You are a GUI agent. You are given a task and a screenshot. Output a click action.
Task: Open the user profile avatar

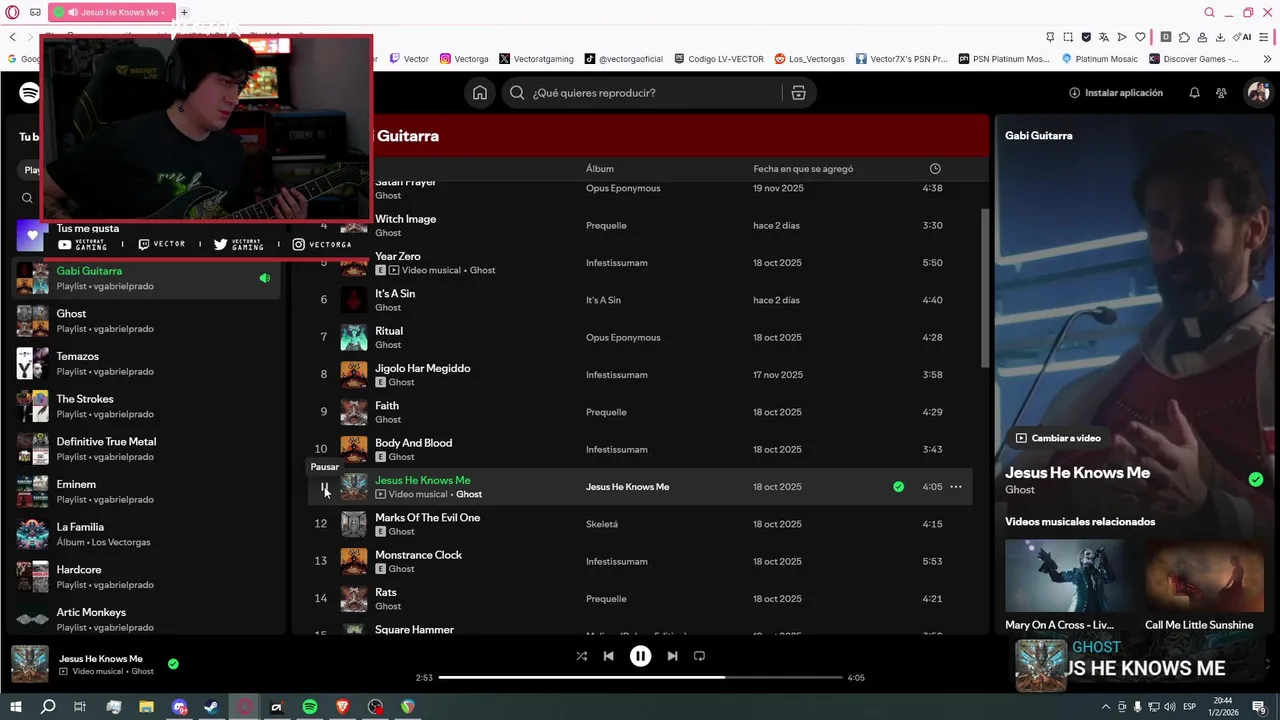point(1257,93)
